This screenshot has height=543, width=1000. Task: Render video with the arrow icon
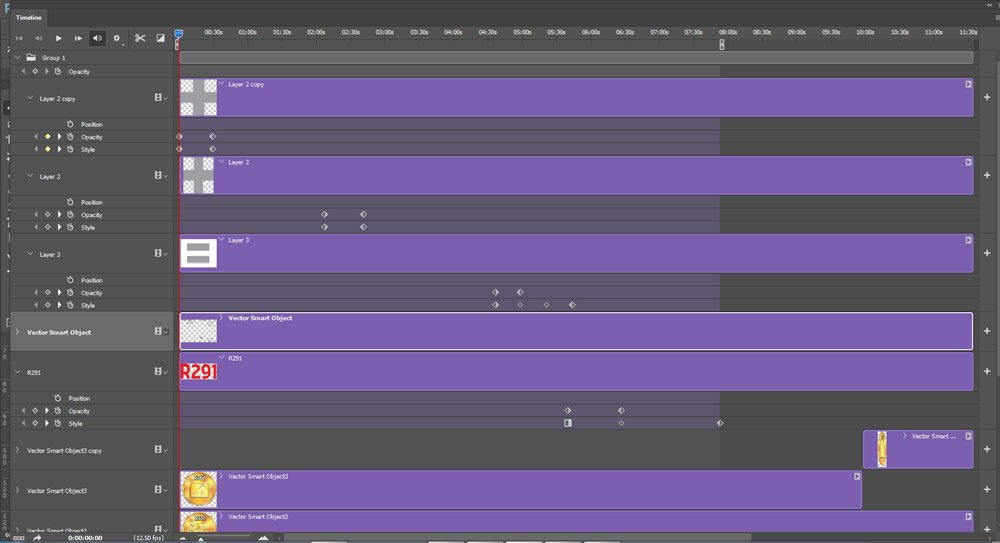pyautogui.click(x=37, y=538)
